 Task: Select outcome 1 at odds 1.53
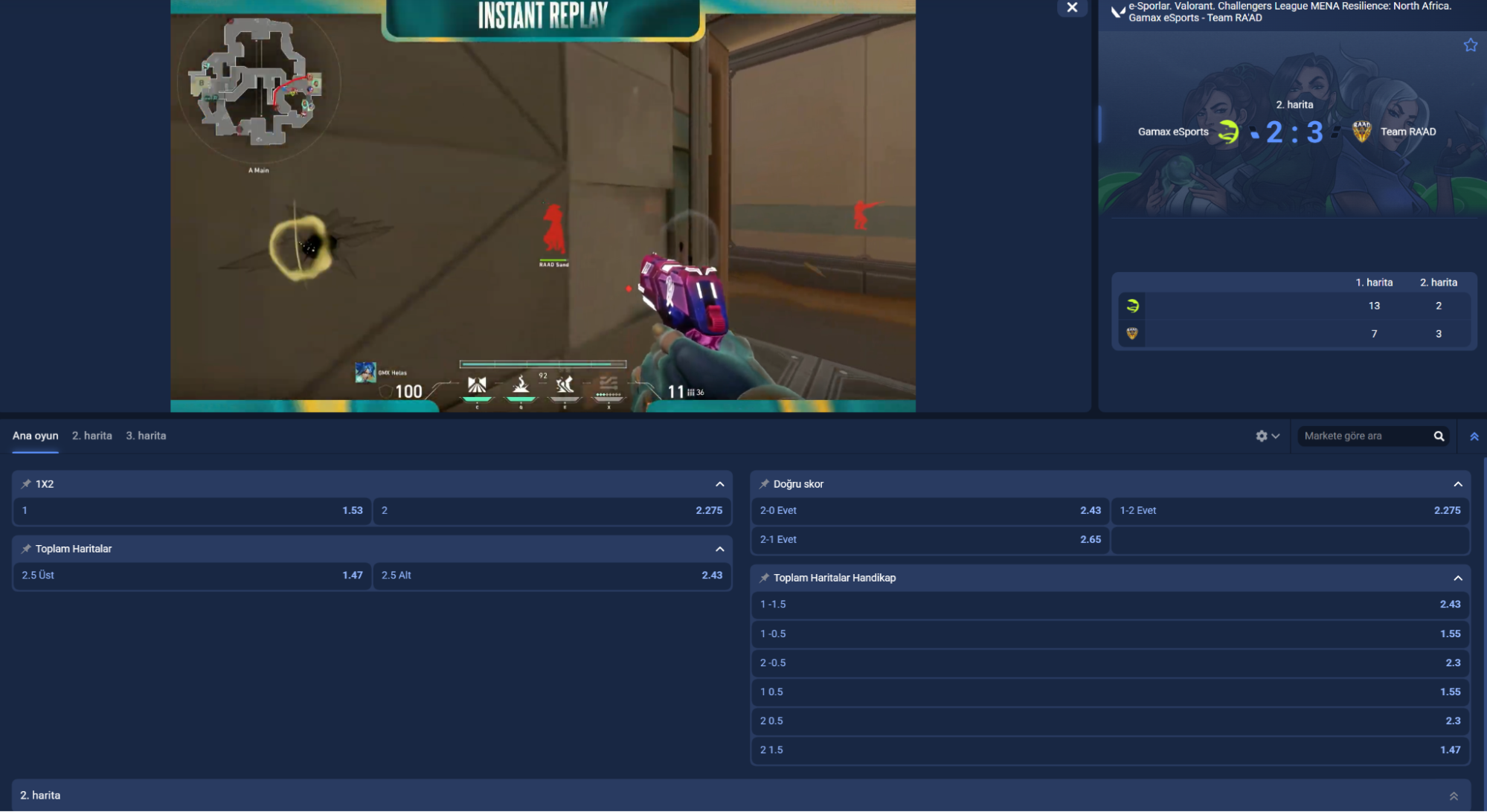[x=192, y=511]
